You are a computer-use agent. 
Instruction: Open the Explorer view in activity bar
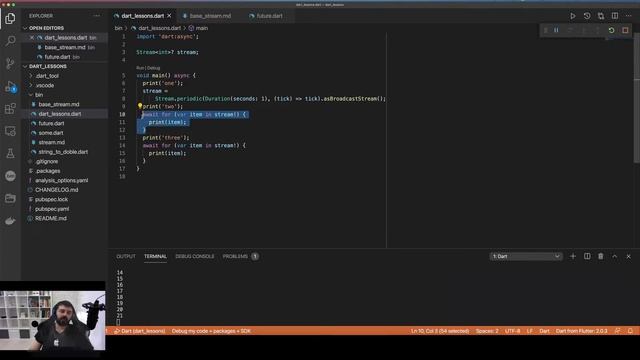click(x=10, y=18)
